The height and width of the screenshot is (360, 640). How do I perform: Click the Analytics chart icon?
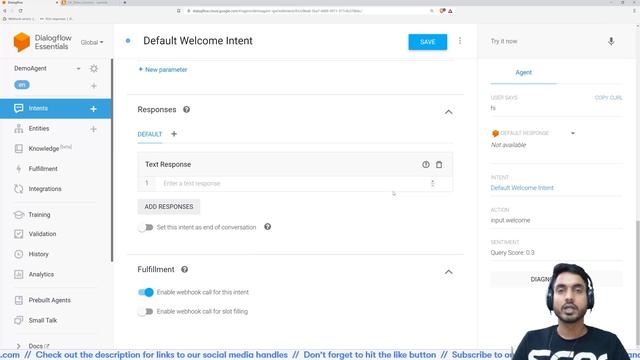click(x=18, y=274)
